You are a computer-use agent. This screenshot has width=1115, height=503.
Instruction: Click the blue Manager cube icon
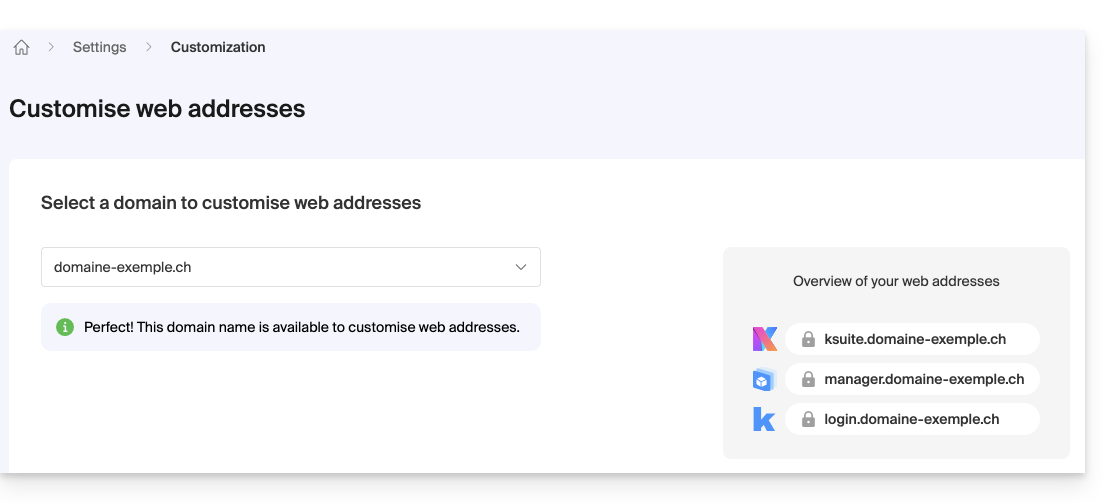coord(764,380)
